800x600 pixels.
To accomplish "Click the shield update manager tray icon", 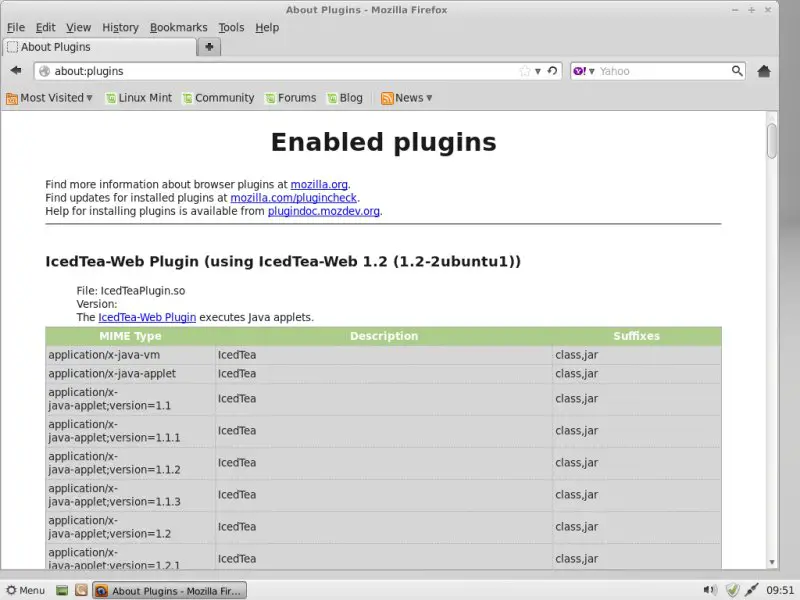I will pyautogui.click(x=732, y=590).
